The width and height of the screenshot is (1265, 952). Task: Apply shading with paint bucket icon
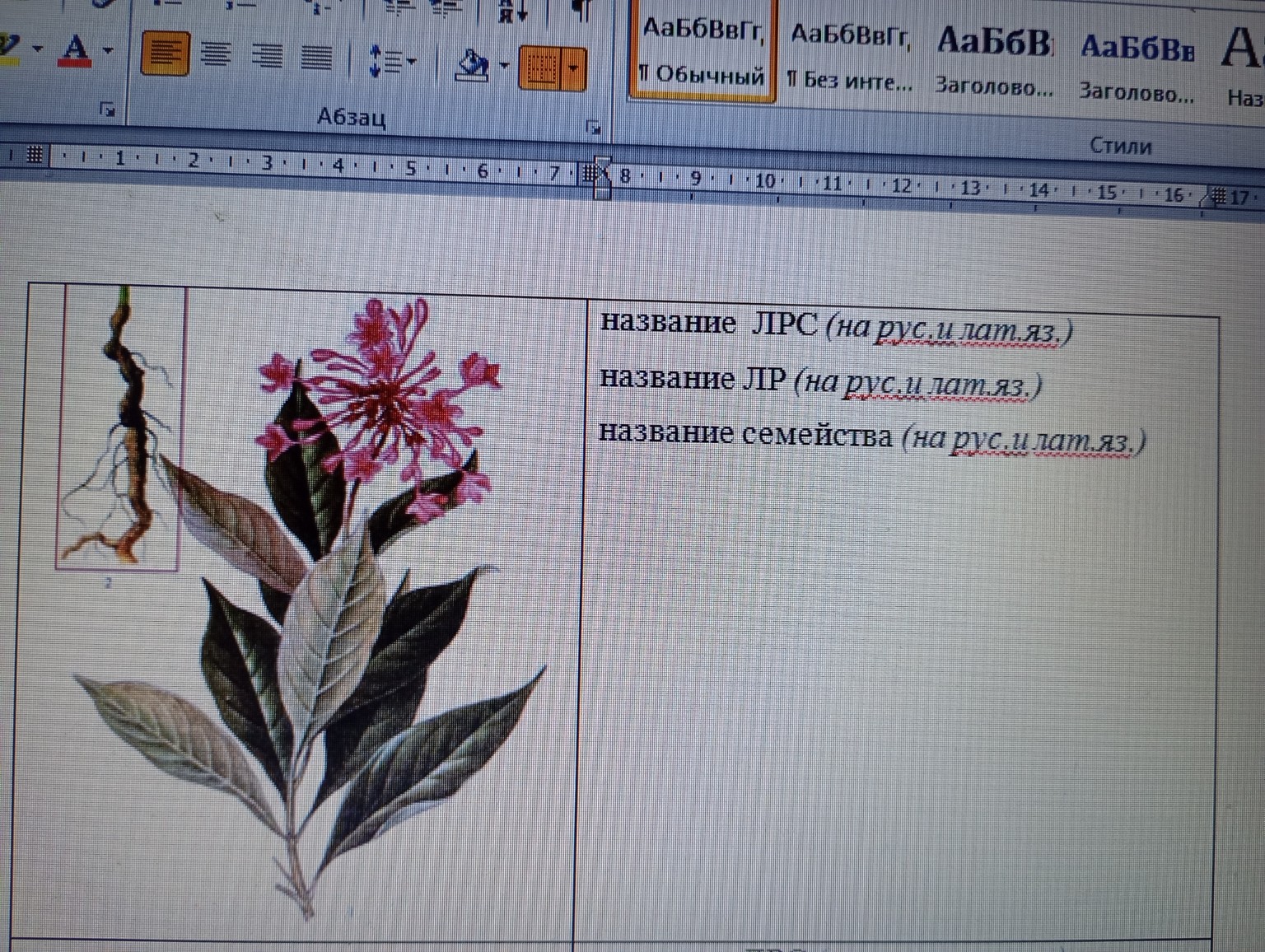472,64
